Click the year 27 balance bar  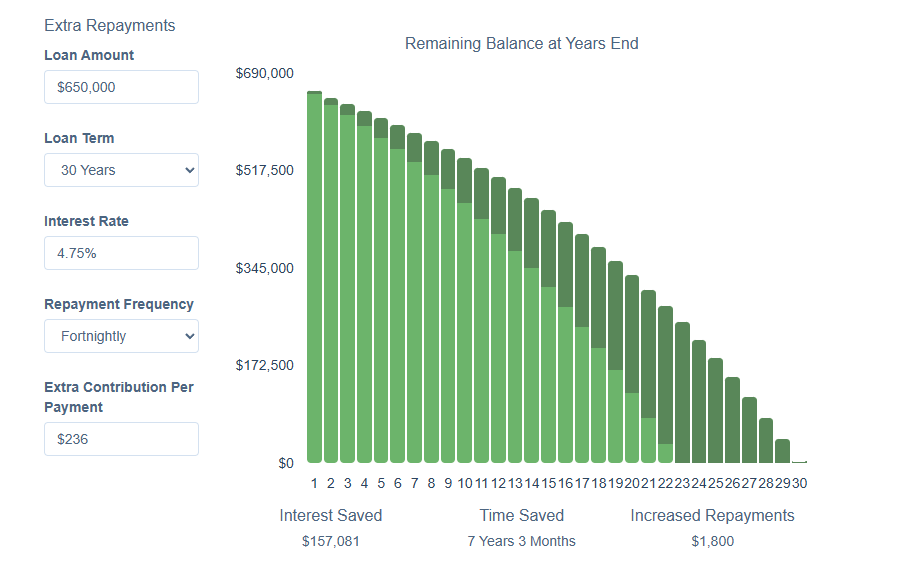[749, 430]
